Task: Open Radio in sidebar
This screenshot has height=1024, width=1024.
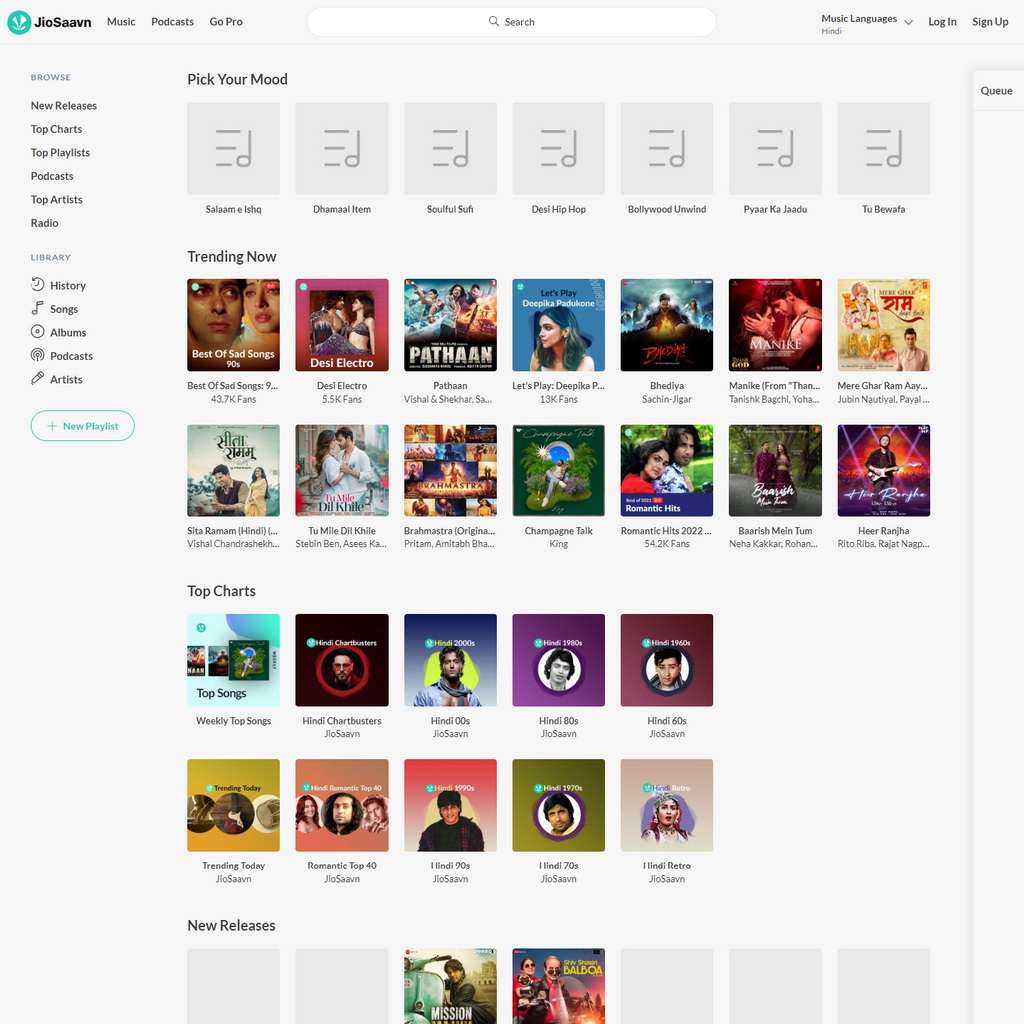Action: 44,223
